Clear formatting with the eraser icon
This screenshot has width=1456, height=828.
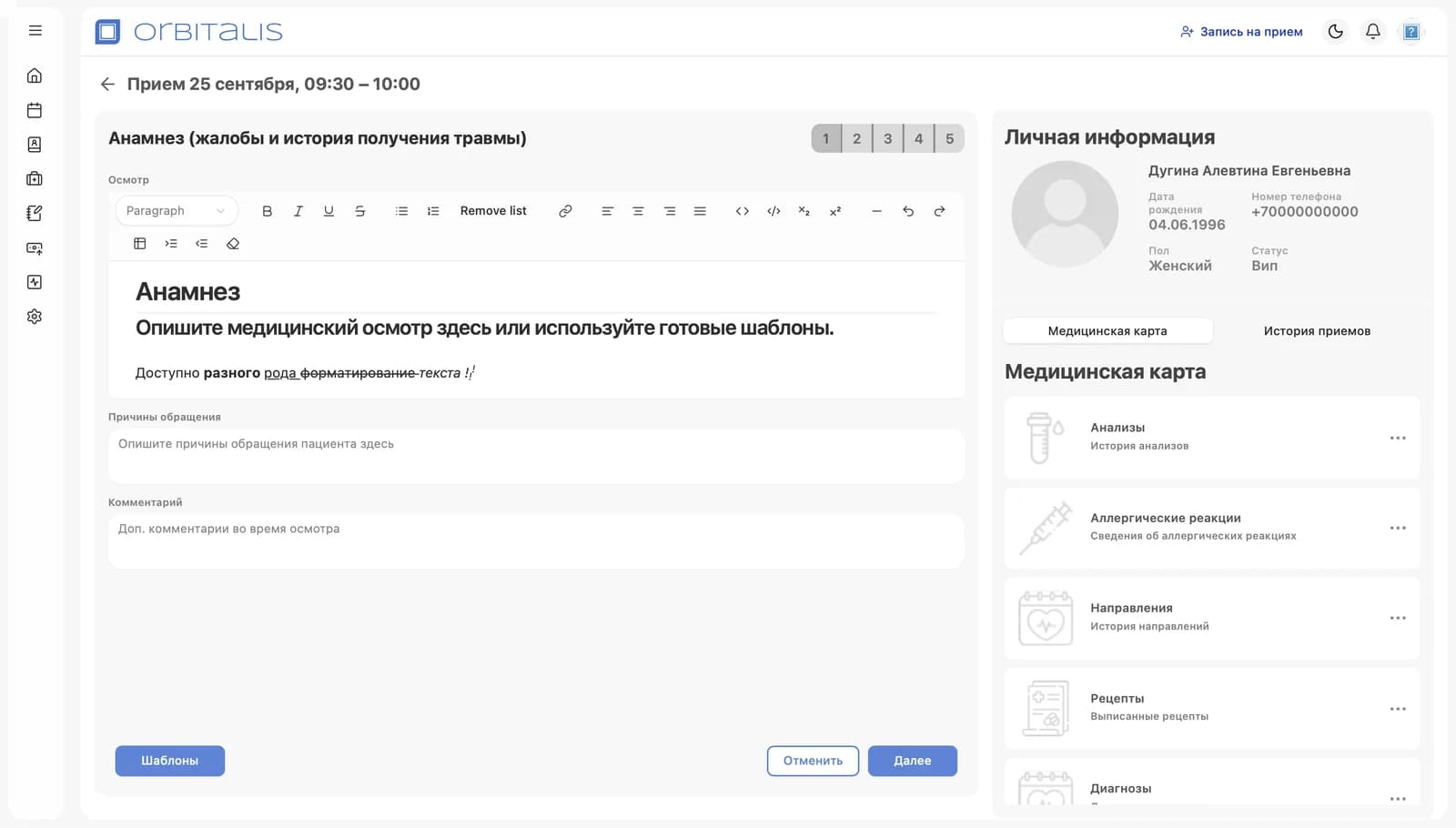(233, 244)
